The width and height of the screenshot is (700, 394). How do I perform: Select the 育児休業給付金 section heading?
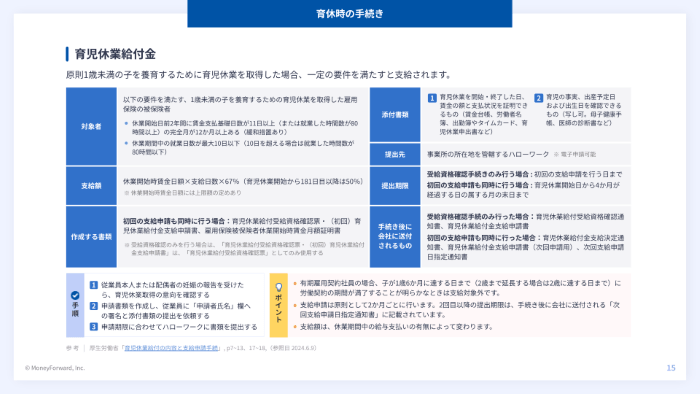(x=115, y=54)
